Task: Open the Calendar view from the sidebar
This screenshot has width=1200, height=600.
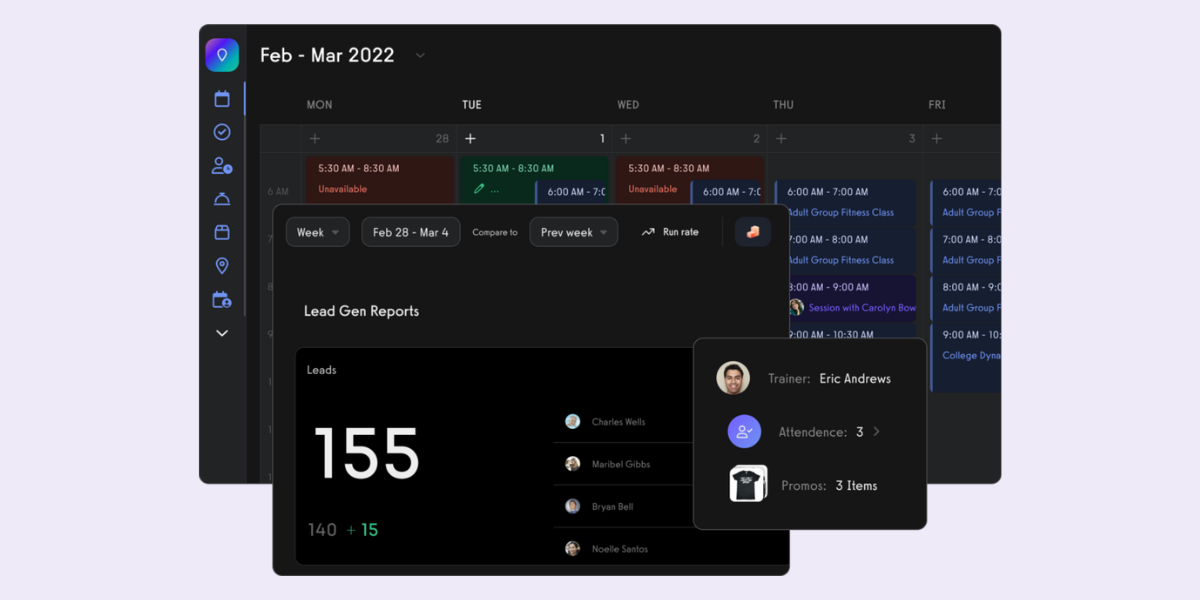Action: point(222,98)
